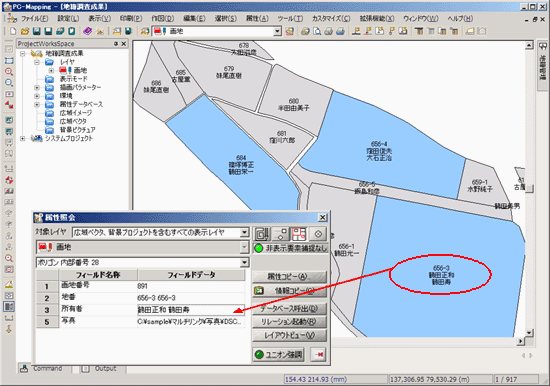
Task: Click the red arrows icon in the left toolbar
Action: (x=9, y=105)
